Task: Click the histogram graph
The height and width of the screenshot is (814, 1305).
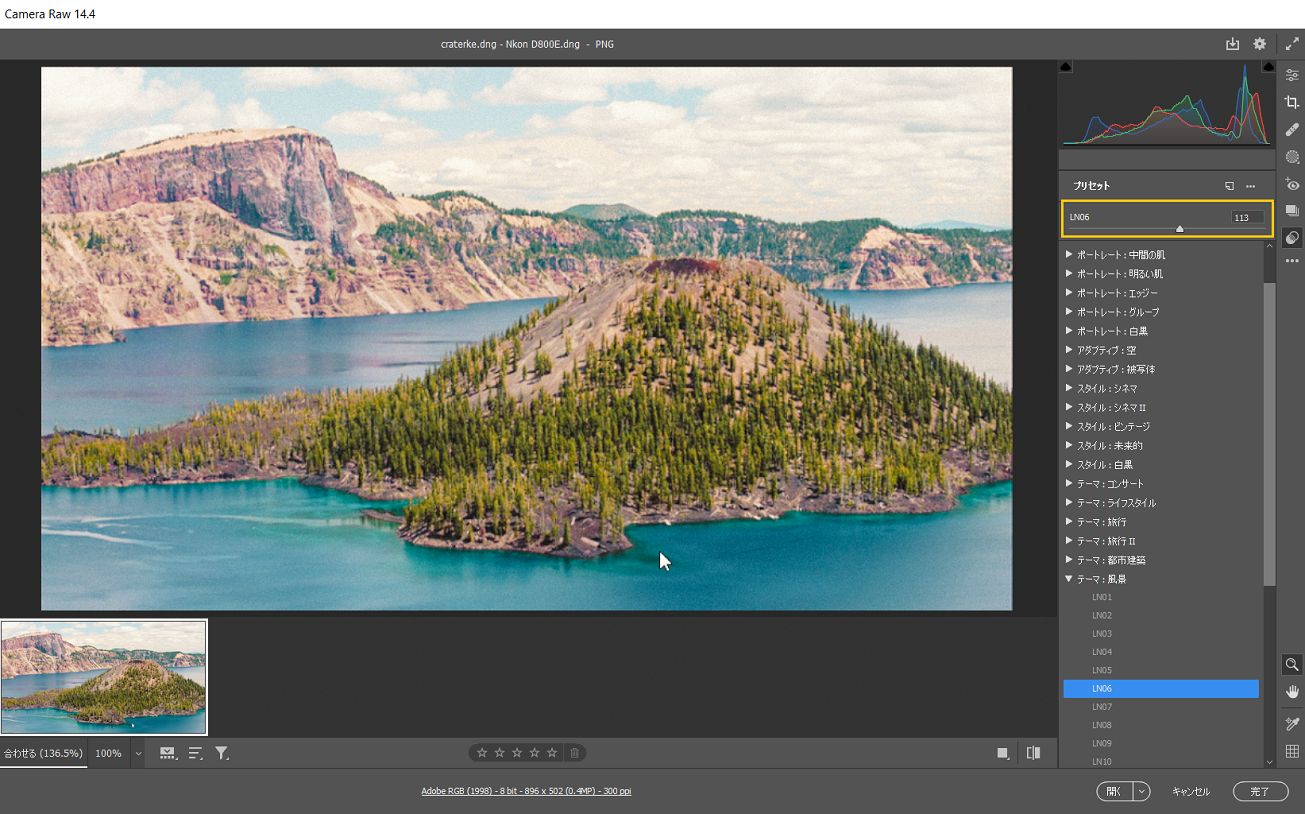Action: tap(1167, 104)
